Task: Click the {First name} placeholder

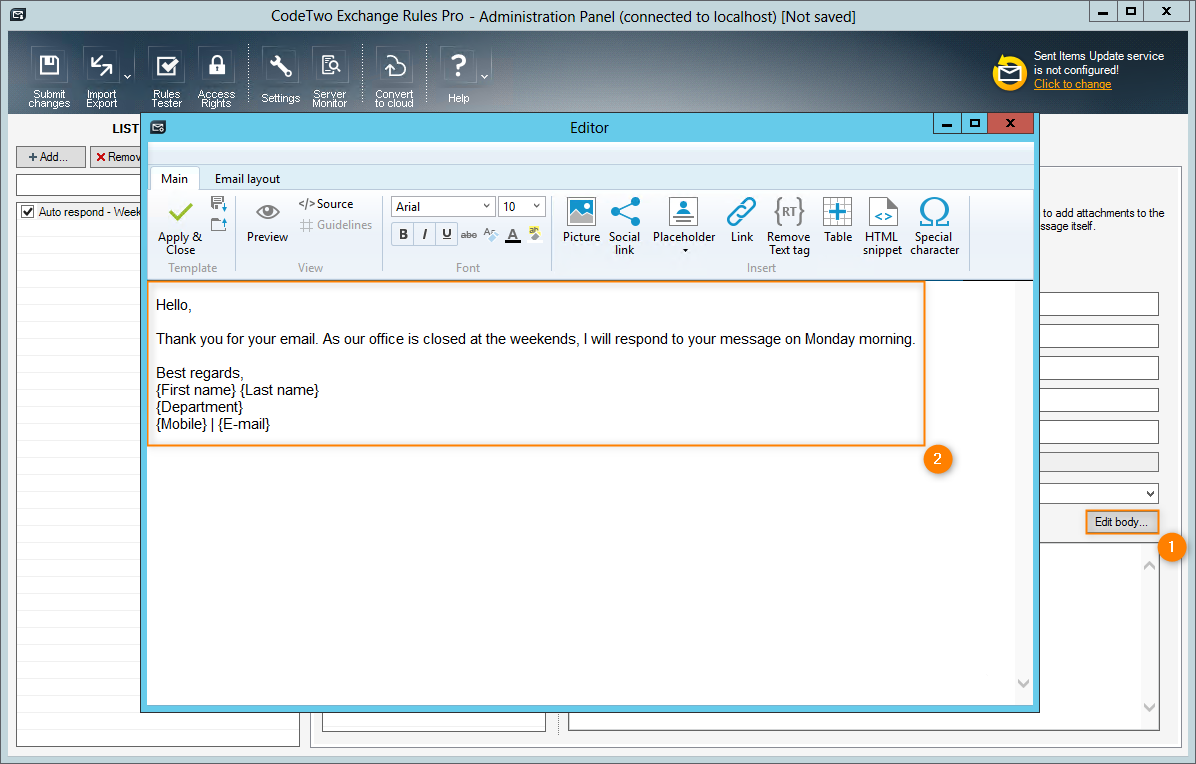Action: click(196, 390)
